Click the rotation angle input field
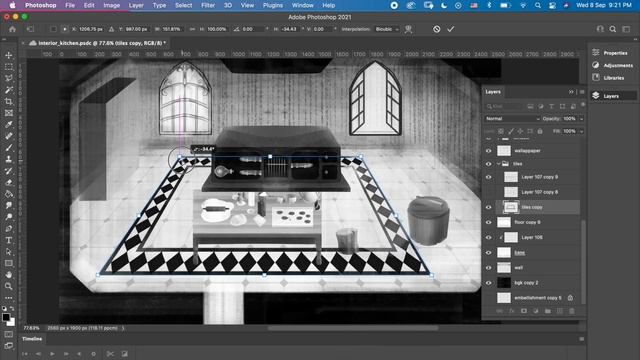The height and width of the screenshot is (360, 640). pyautogui.click(x=253, y=29)
